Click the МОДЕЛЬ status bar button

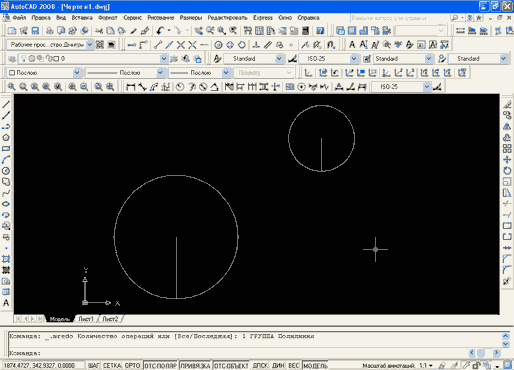(x=315, y=366)
